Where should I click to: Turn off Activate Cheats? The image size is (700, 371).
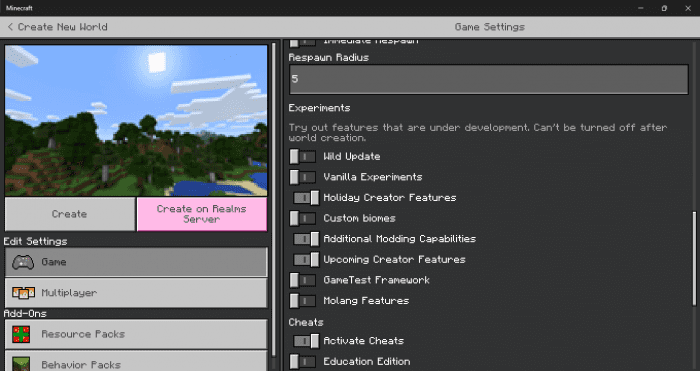click(306, 341)
